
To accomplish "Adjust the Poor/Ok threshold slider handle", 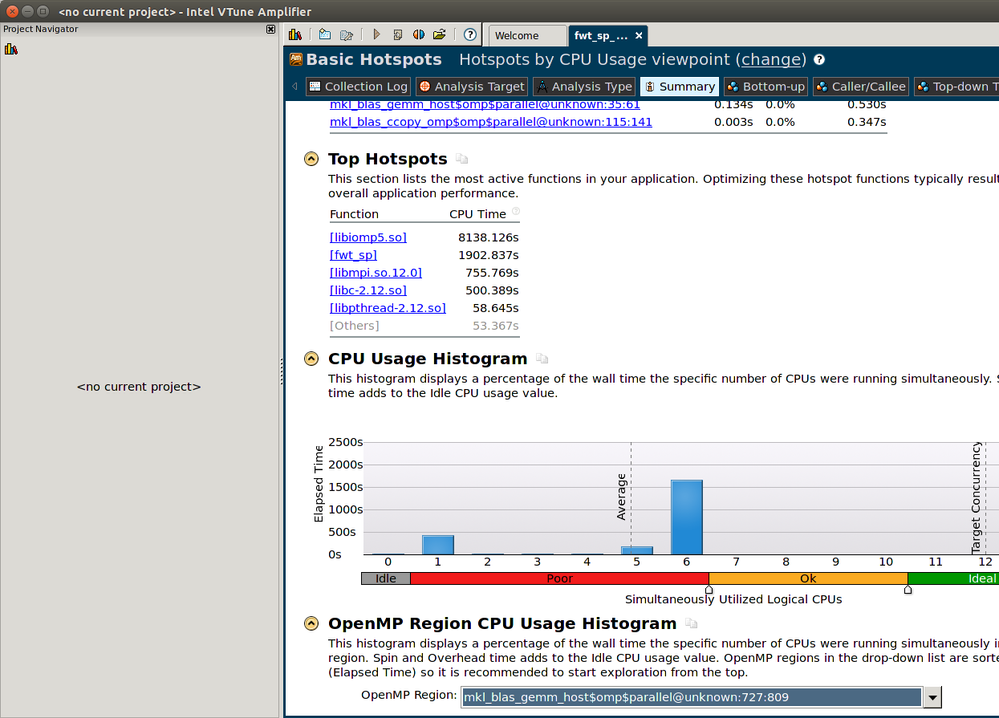I will click(708, 589).
